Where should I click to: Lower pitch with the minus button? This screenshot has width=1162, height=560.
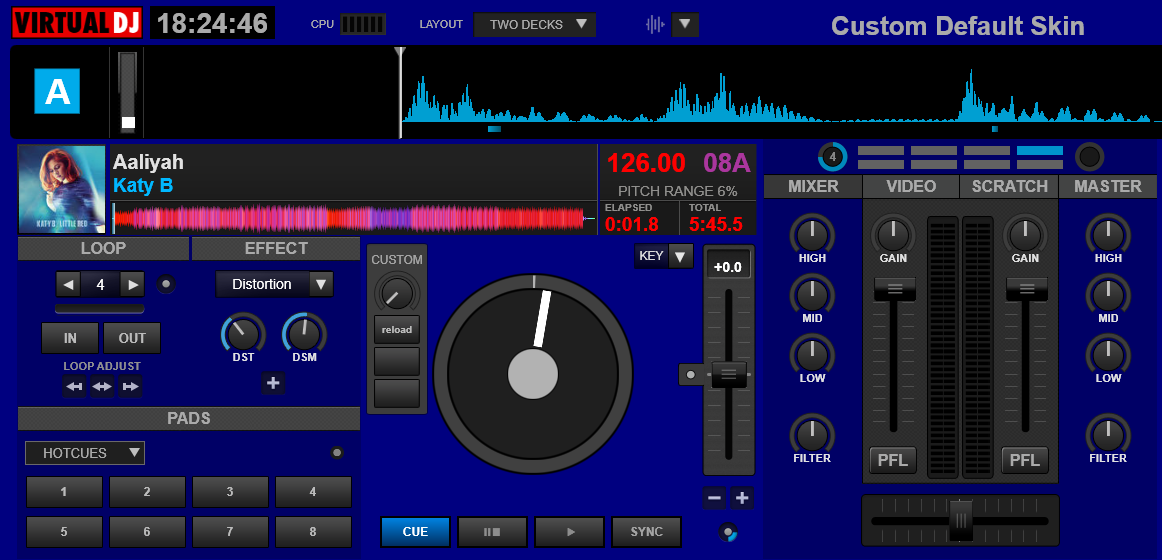pyautogui.click(x=714, y=498)
